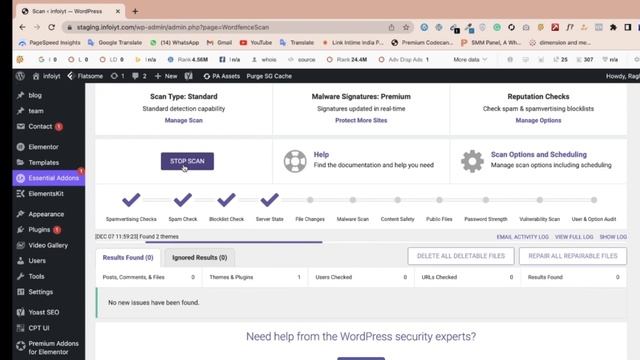Open the YouTube bookmark
This screenshot has width=640, height=360.
256,42
